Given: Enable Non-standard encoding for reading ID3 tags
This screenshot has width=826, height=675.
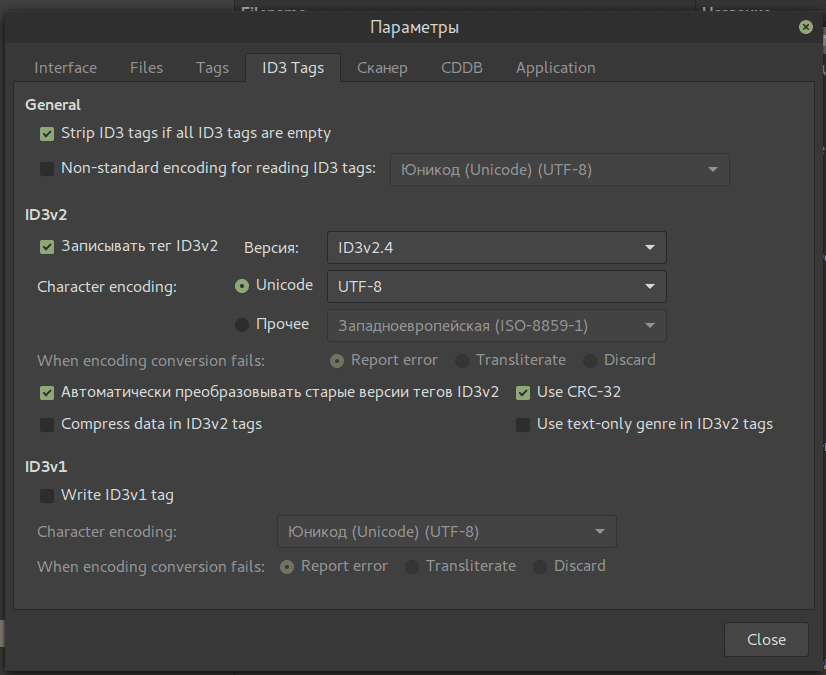Looking at the screenshot, I should click(x=47, y=169).
